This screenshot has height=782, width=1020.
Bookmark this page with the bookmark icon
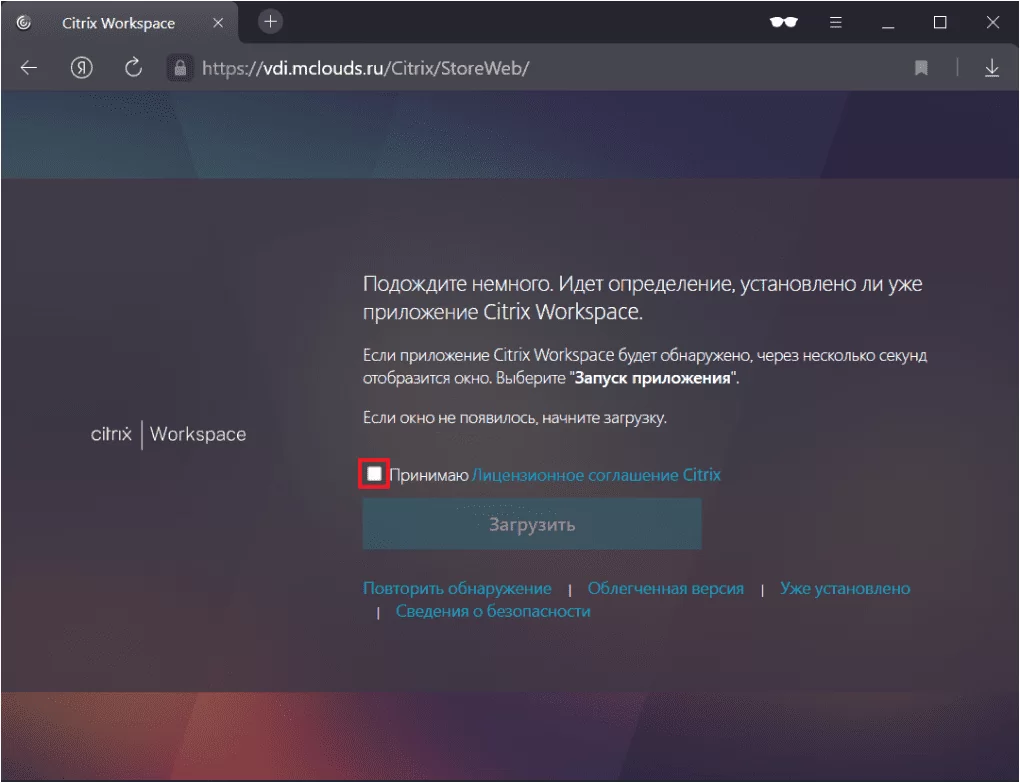click(x=921, y=68)
